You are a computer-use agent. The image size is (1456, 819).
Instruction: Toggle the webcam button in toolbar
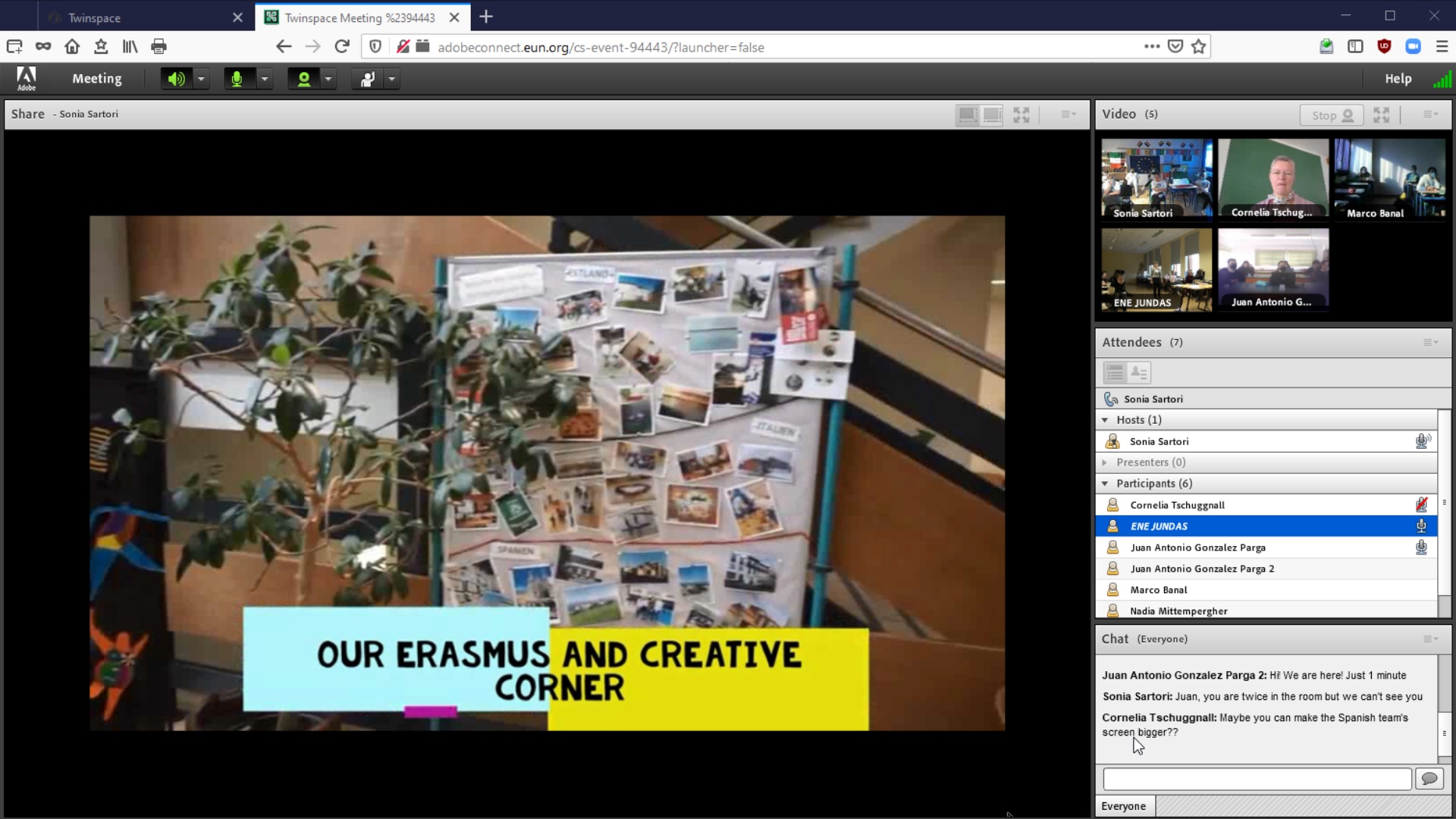pyautogui.click(x=304, y=79)
